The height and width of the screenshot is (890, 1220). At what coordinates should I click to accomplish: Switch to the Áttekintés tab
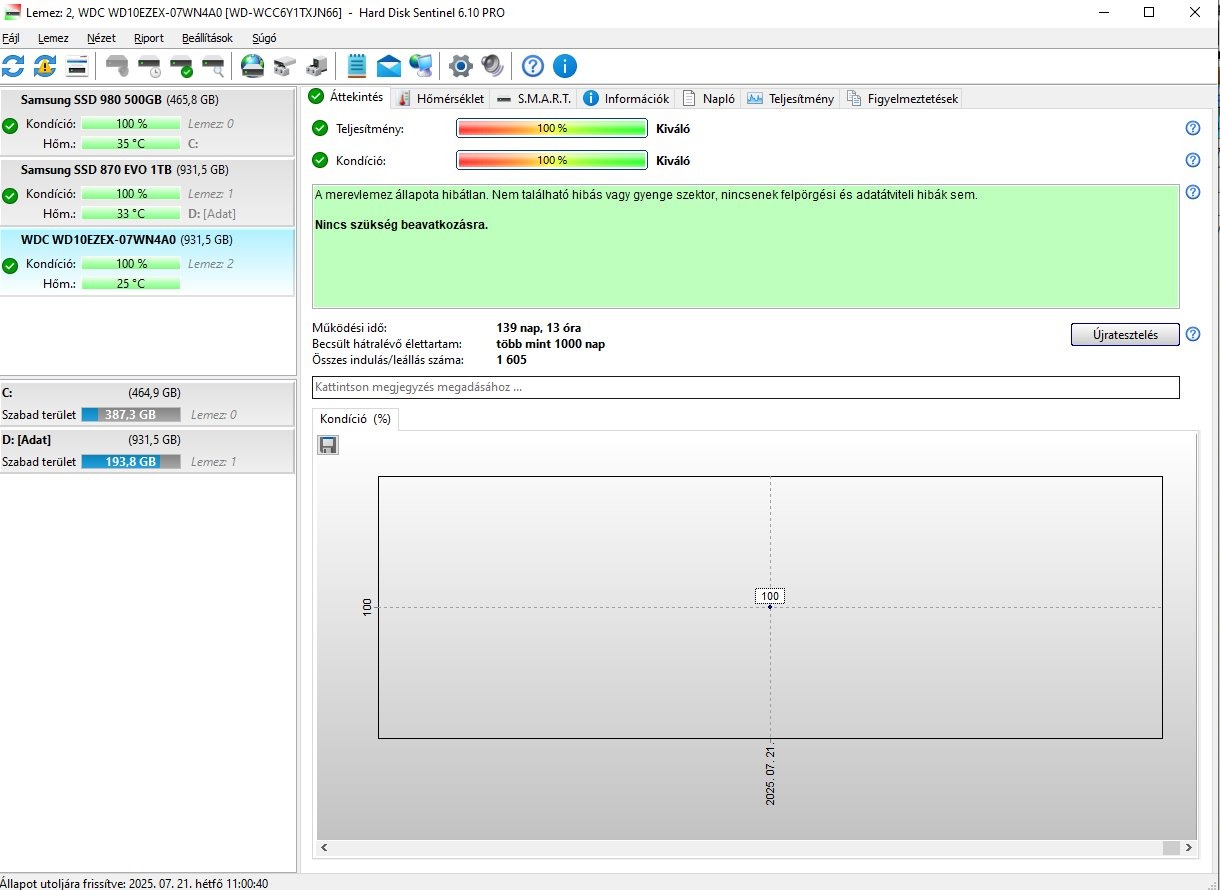click(346, 97)
